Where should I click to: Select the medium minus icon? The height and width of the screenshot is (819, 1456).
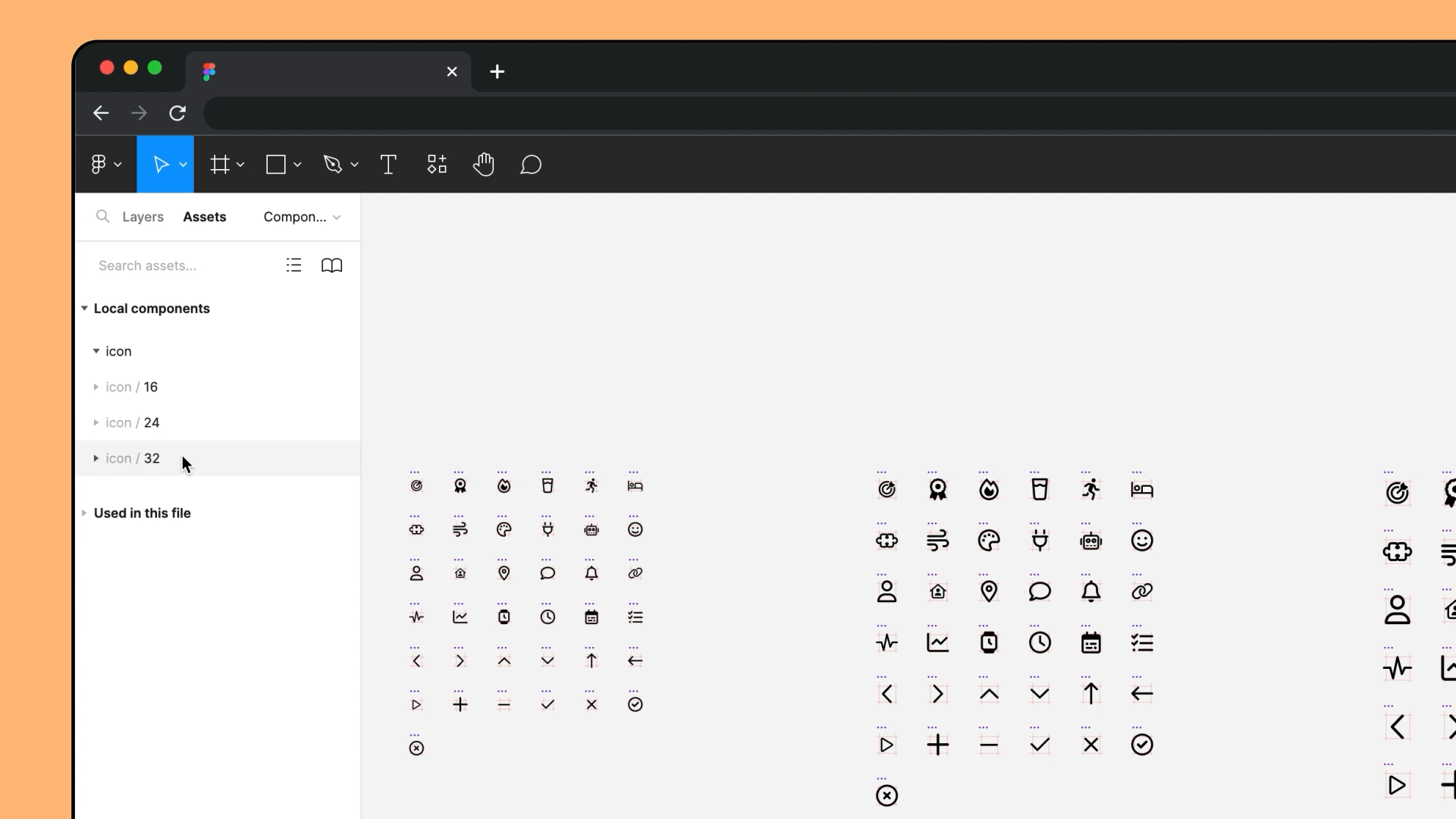coord(989,745)
